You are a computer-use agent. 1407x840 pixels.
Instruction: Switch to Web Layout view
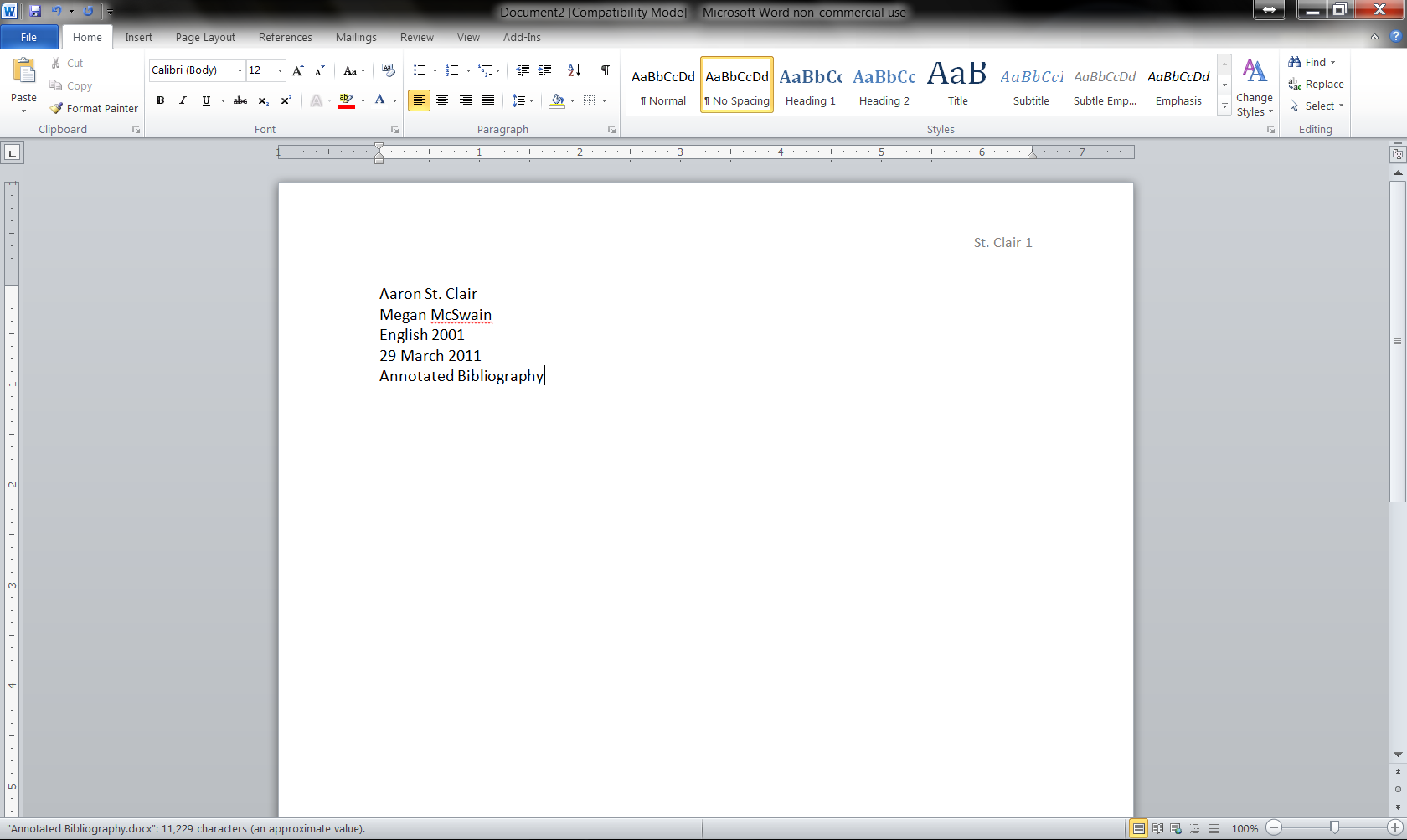pos(1176,828)
